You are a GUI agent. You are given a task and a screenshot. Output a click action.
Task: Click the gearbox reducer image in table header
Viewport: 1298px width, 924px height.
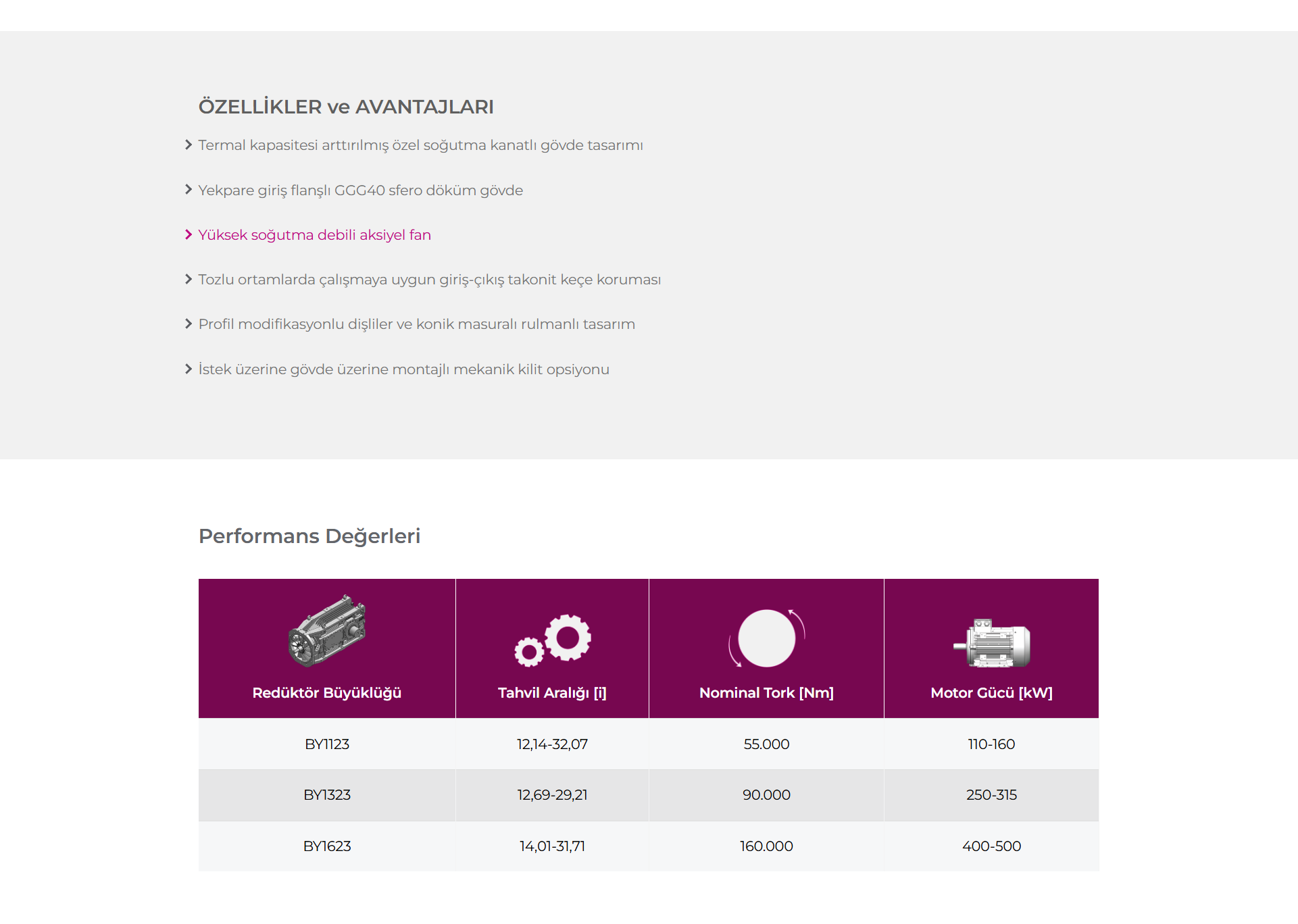pos(327,631)
